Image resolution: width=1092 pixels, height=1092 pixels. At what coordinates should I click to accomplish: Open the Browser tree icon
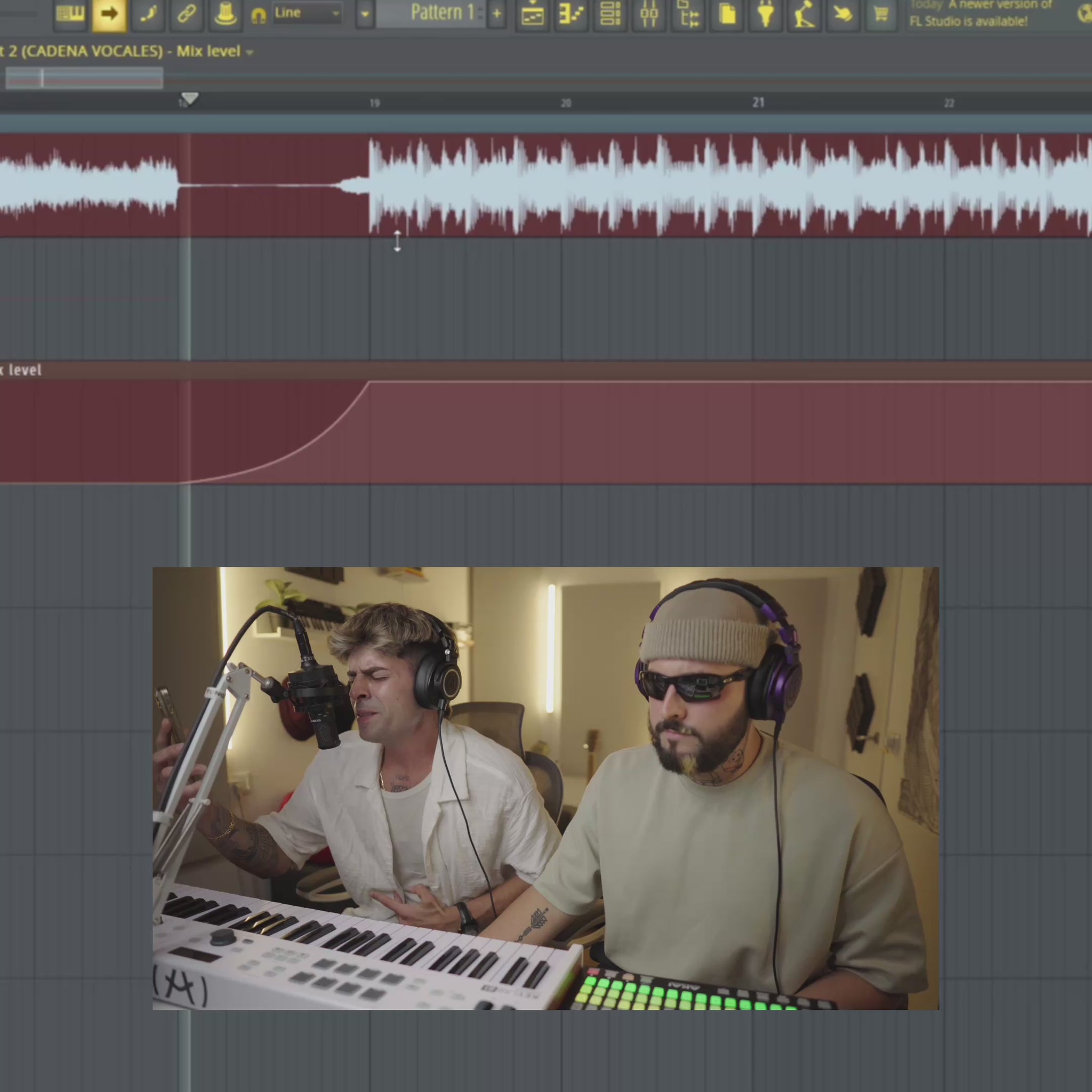[688, 14]
